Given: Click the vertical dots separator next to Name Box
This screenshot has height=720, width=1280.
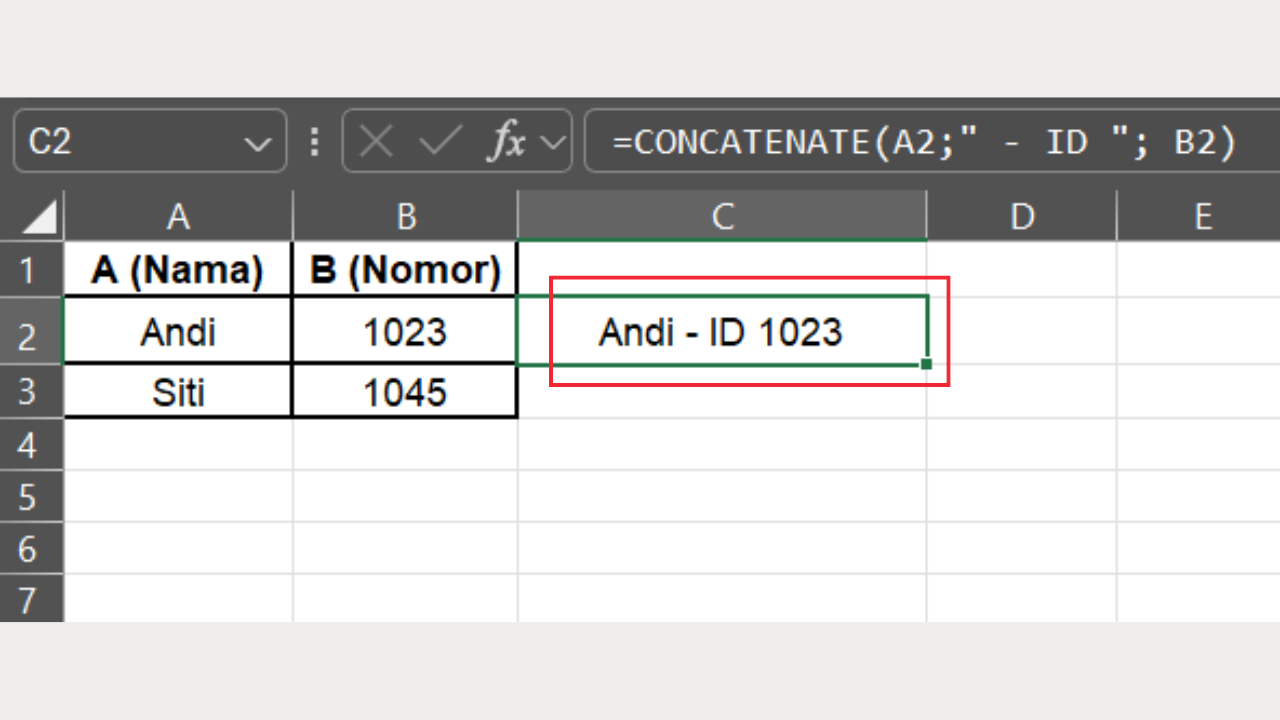Looking at the screenshot, I should point(314,141).
